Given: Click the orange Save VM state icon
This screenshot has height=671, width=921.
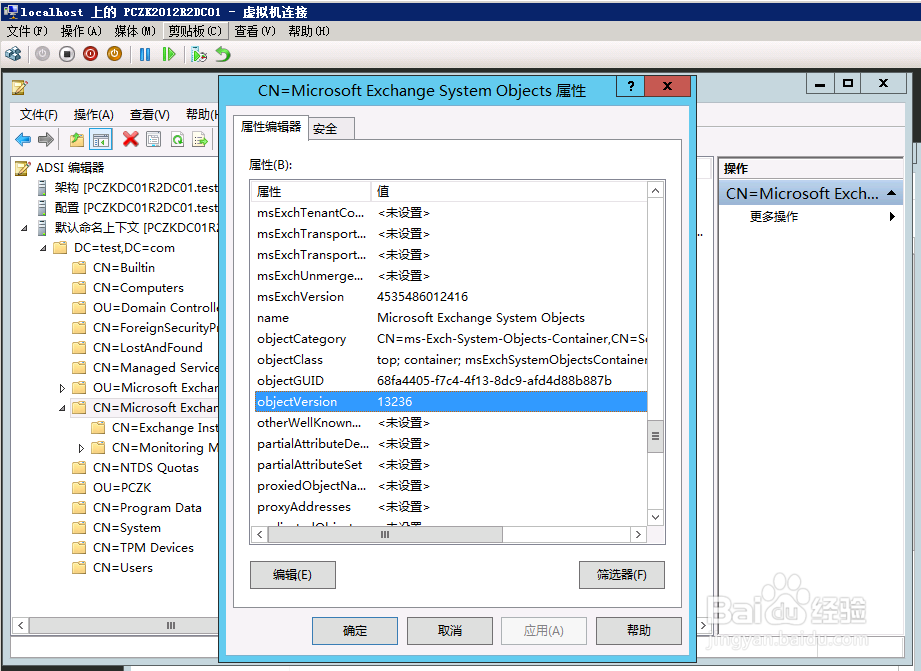Looking at the screenshot, I should tap(115, 55).
